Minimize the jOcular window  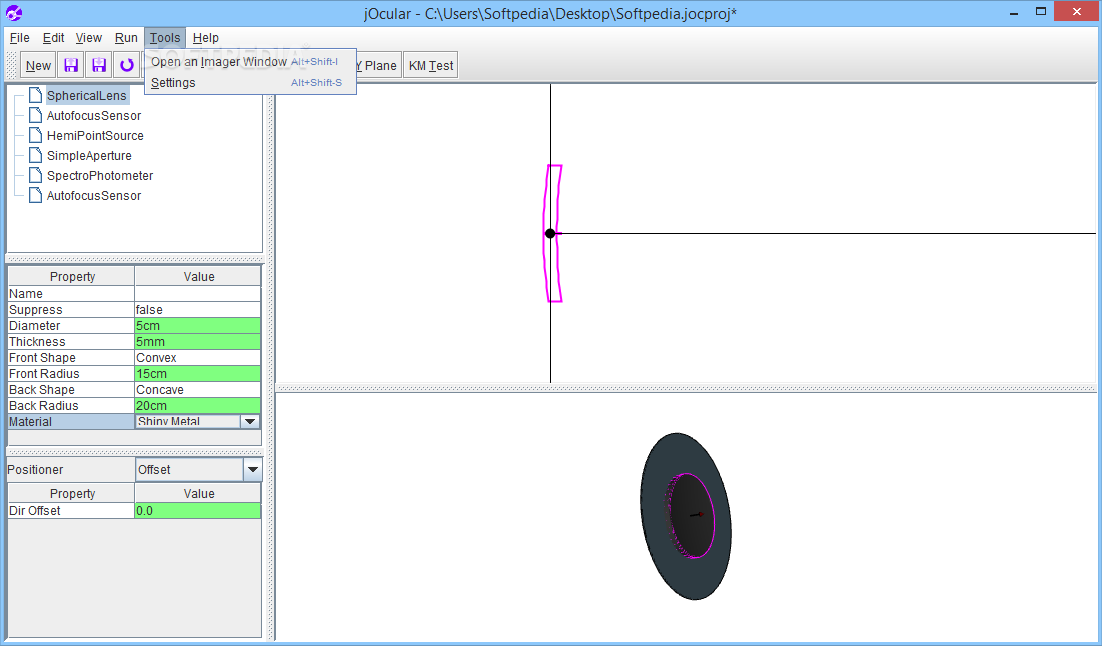pos(1014,13)
